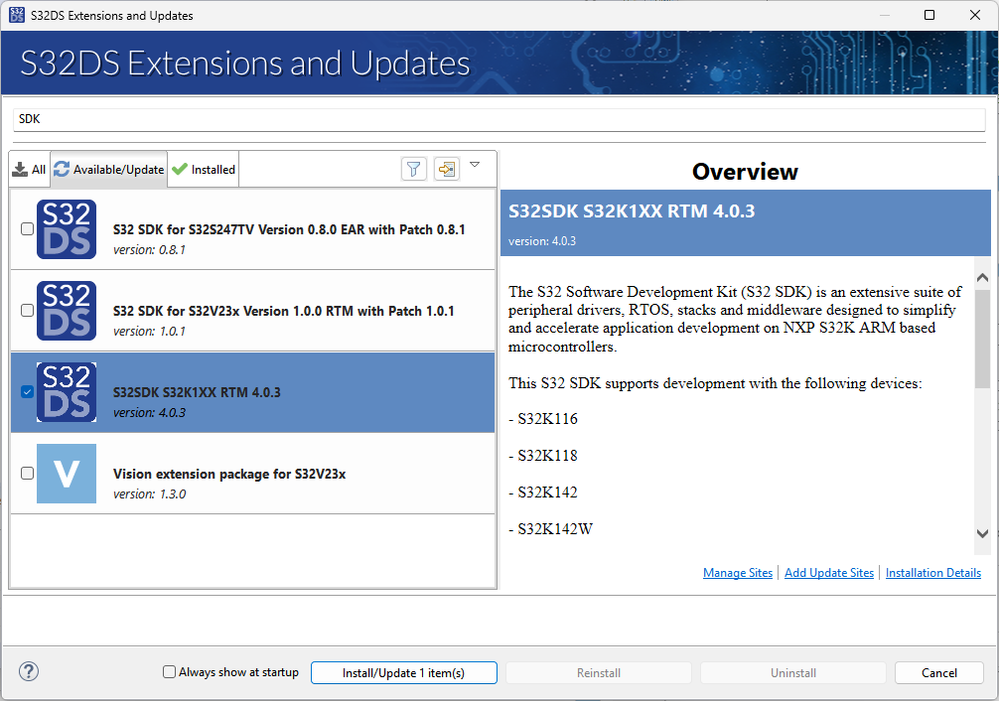The width and height of the screenshot is (999, 701).
Task: Open the Add Update Sites link
Action: pos(829,572)
